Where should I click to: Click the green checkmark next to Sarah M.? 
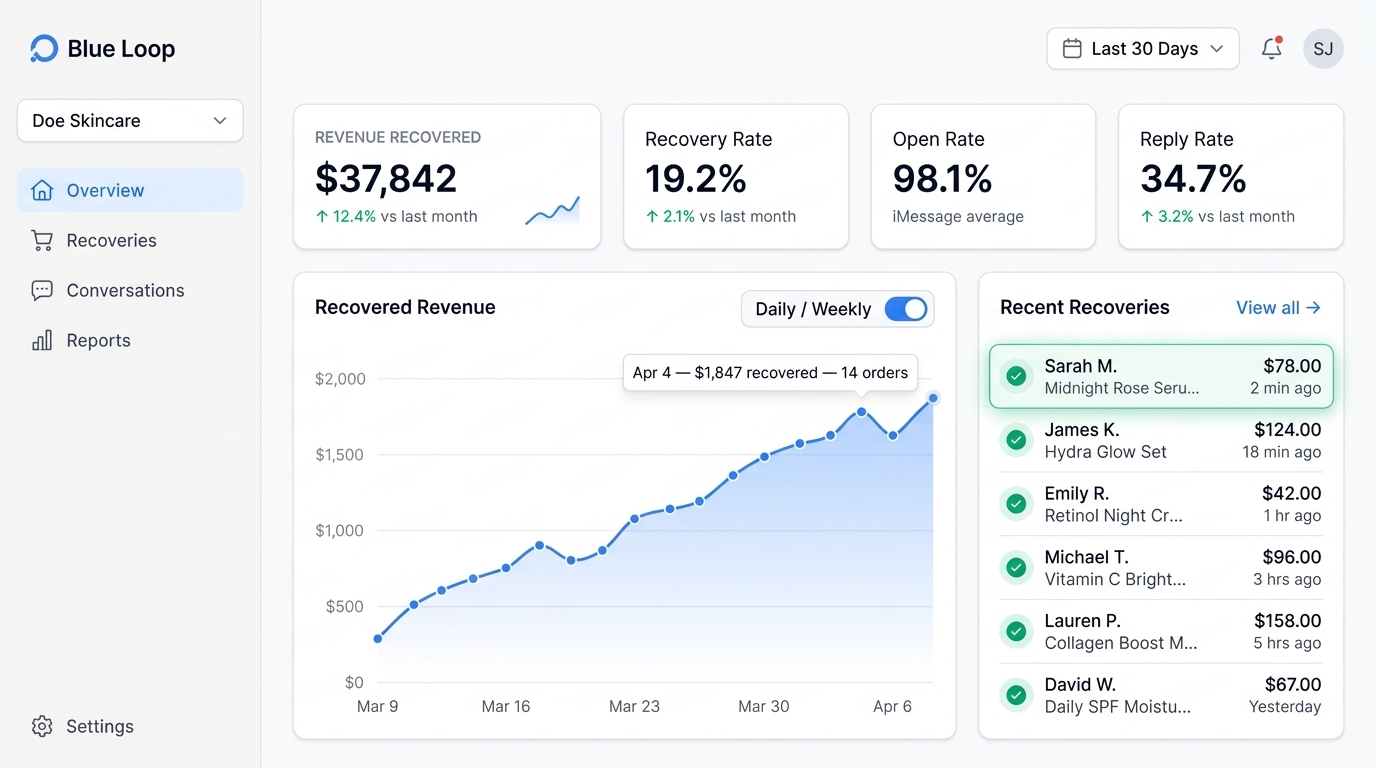pos(1016,376)
